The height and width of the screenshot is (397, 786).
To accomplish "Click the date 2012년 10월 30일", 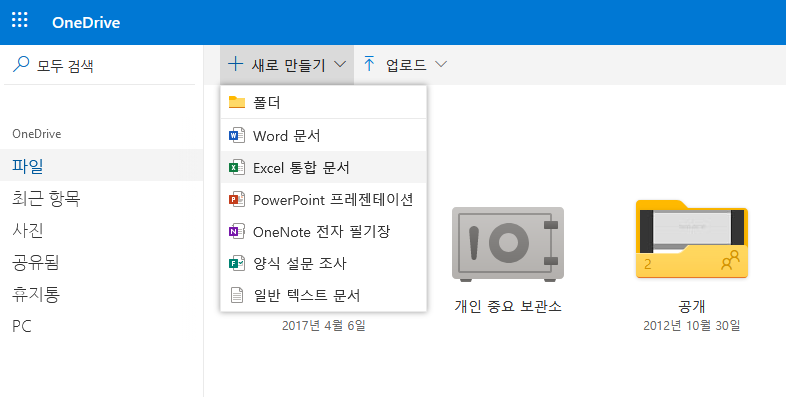I will tap(692, 326).
